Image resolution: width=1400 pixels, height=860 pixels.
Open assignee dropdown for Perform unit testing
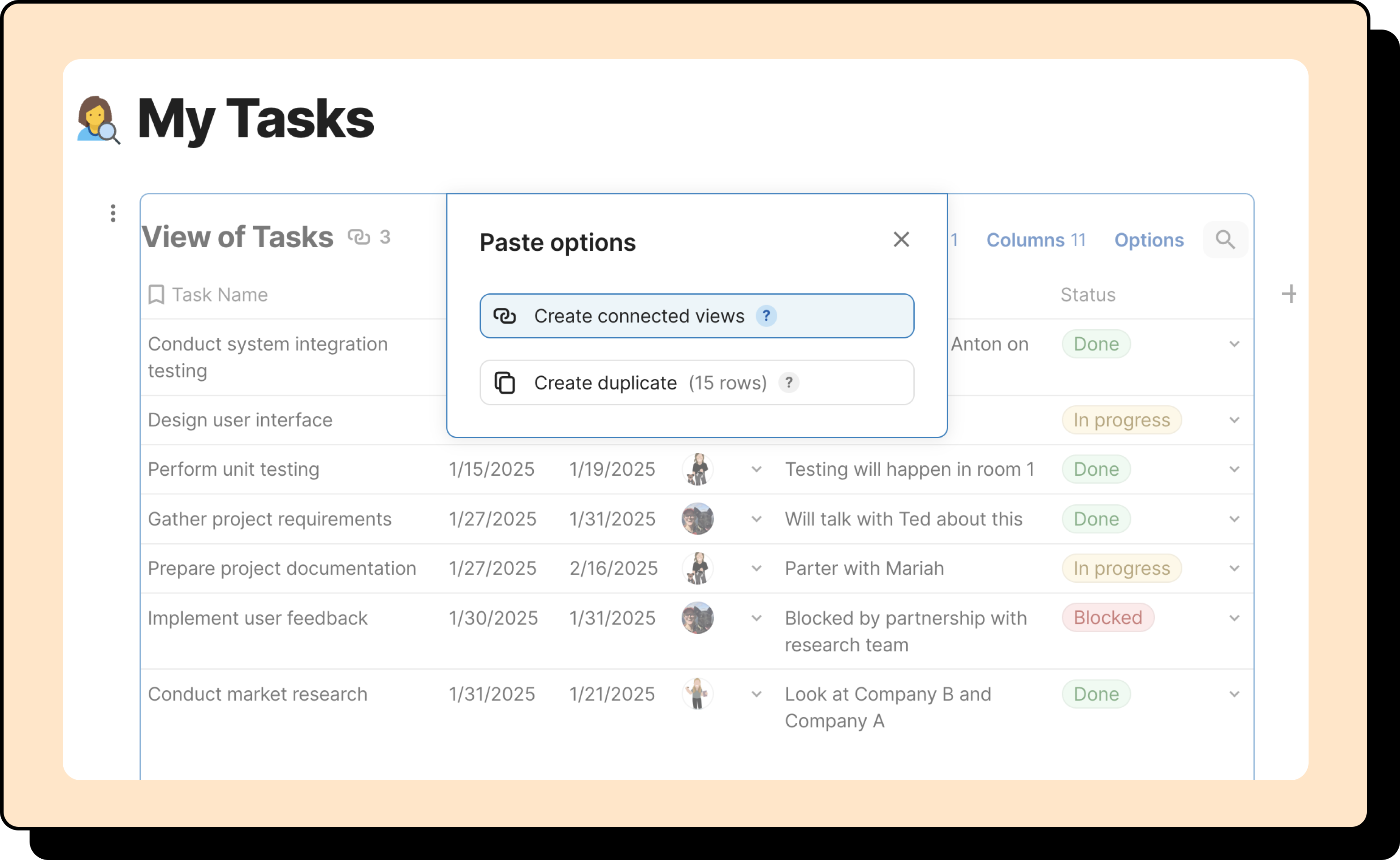coord(756,470)
